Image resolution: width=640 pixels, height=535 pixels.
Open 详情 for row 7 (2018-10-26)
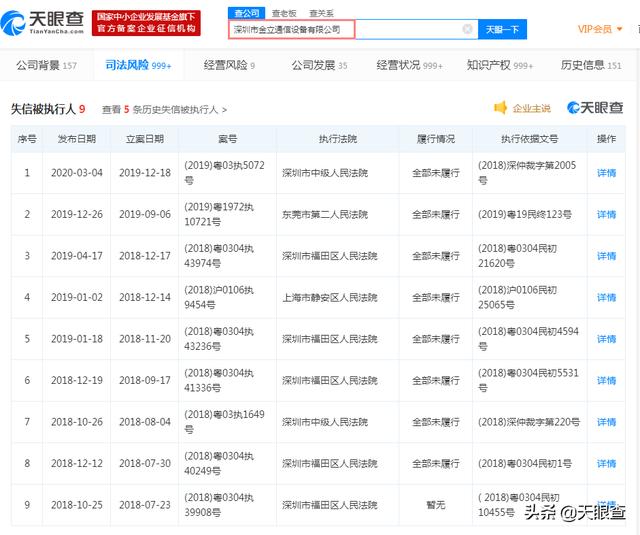(x=606, y=422)
